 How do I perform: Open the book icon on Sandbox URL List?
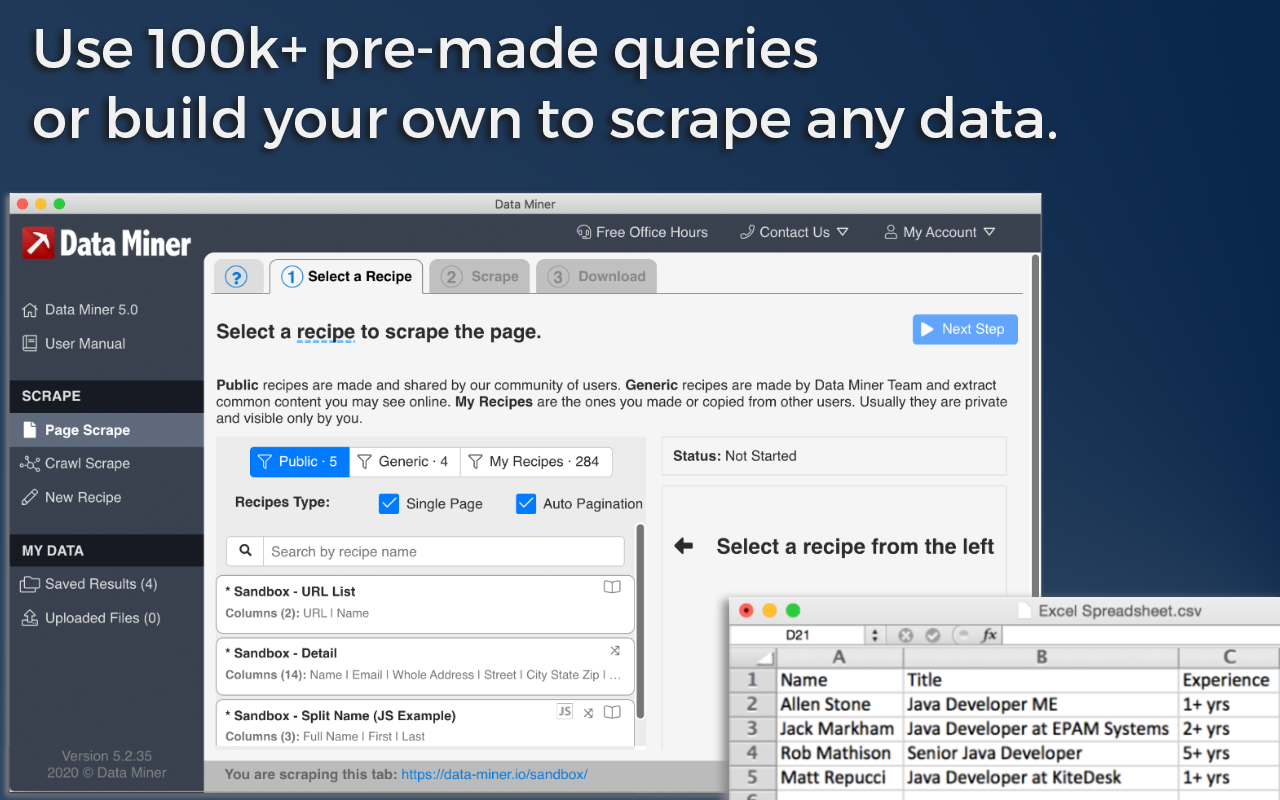(612, 587)
